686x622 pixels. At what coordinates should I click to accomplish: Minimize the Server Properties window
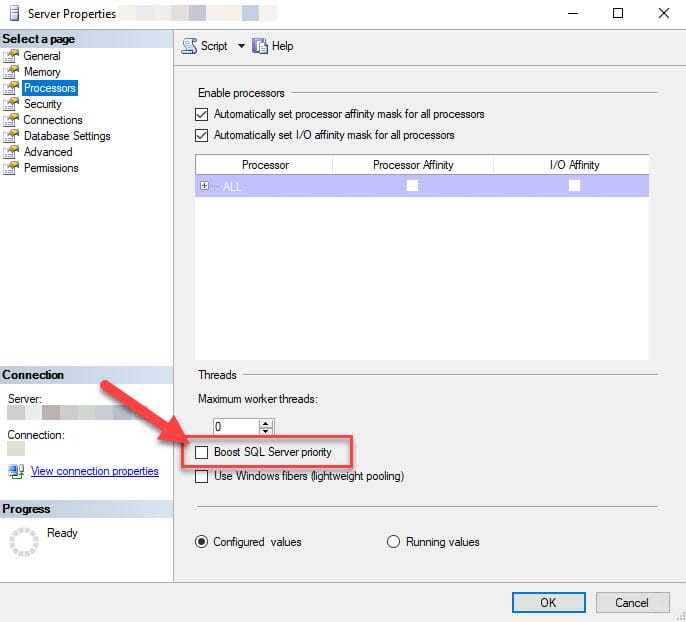[x=573, y=14]
